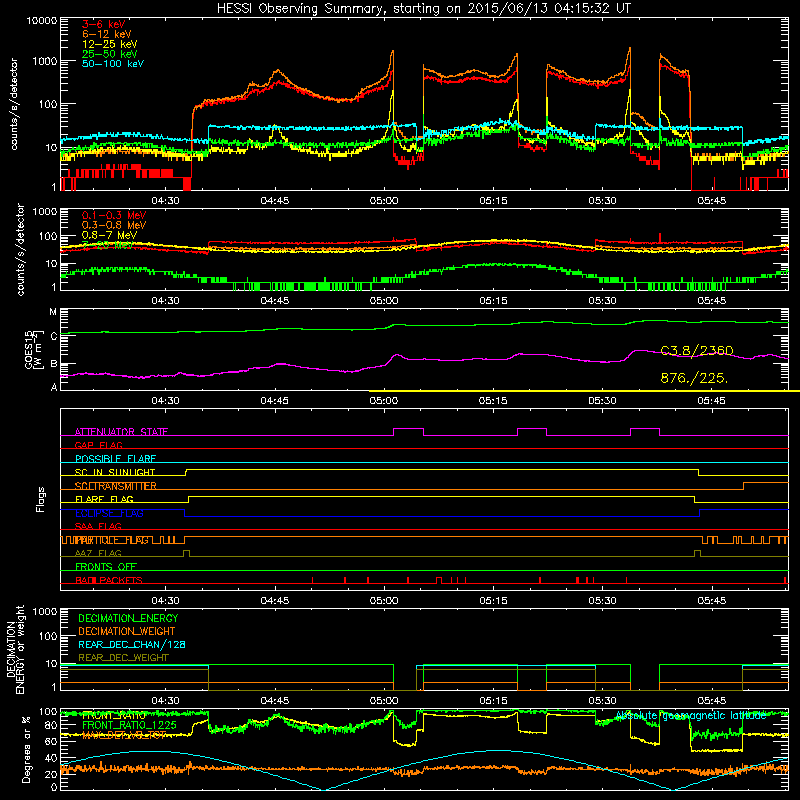This screenshot has width=800, height=800.
Task: Select the 3-6 keV legend label
Action: [x=103, y=24]
